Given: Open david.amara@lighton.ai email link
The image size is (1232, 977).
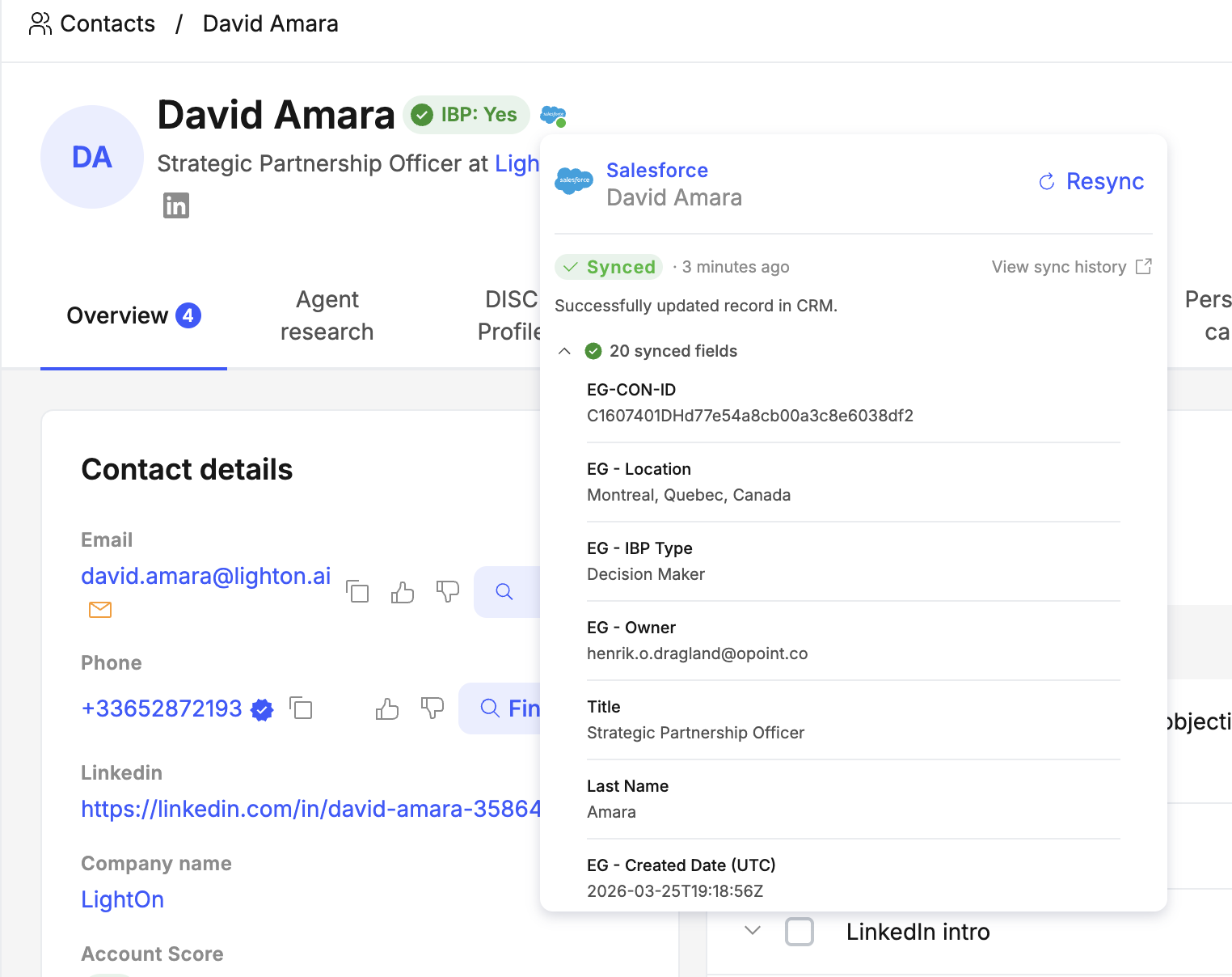Looking at the screenshot, I should 206,576.
